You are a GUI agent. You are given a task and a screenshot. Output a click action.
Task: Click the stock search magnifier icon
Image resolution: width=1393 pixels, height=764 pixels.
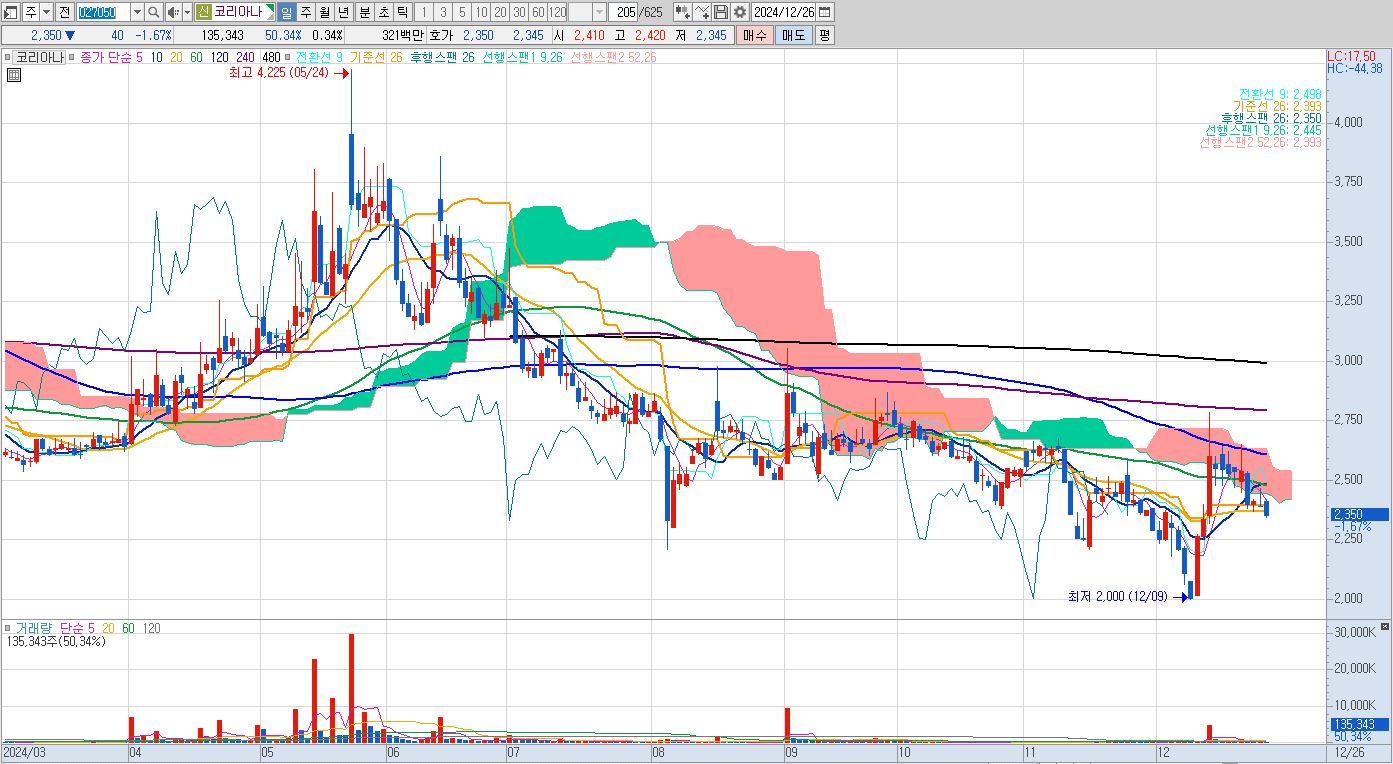(154, 12)
